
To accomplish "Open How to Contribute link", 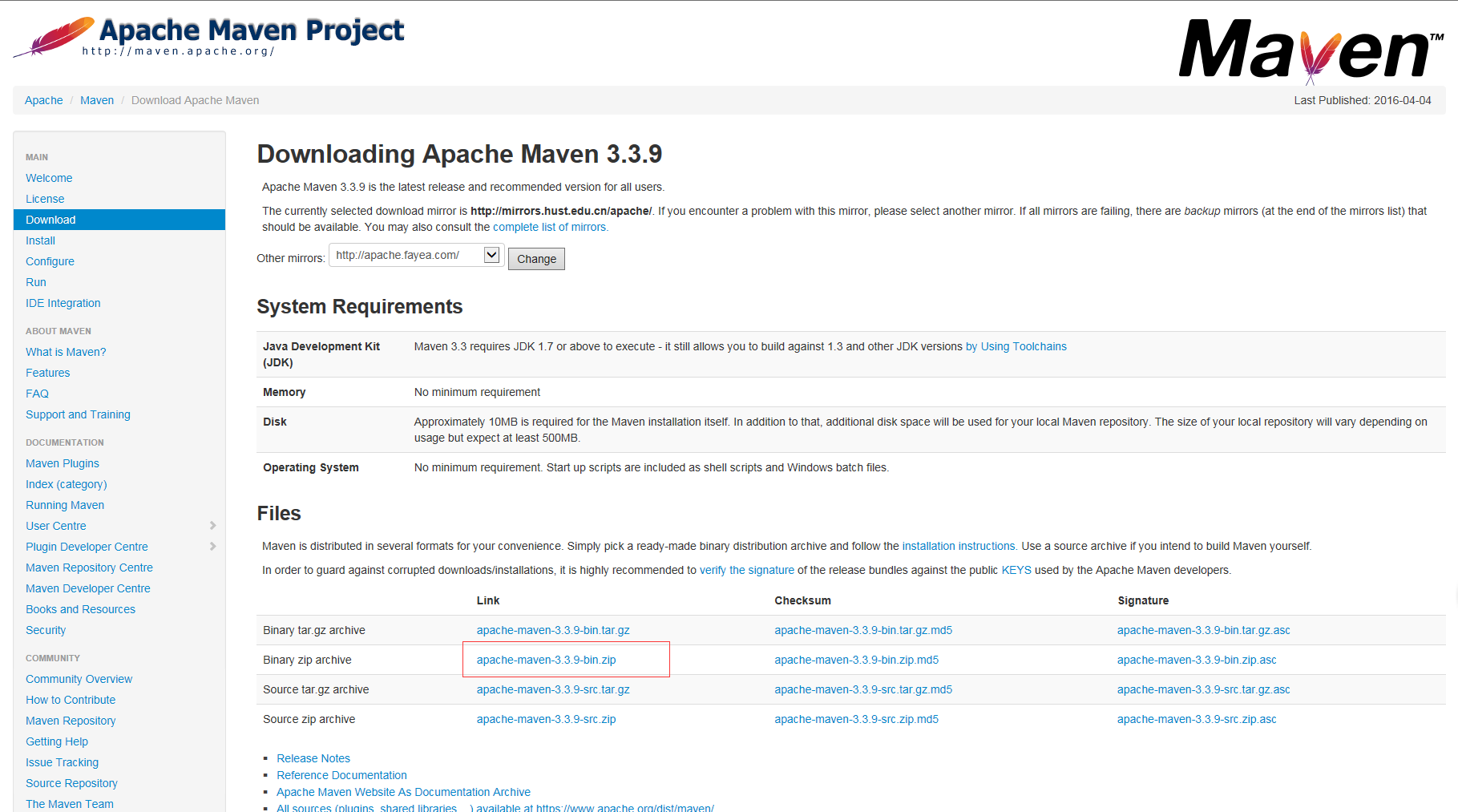I will [71, 700].
